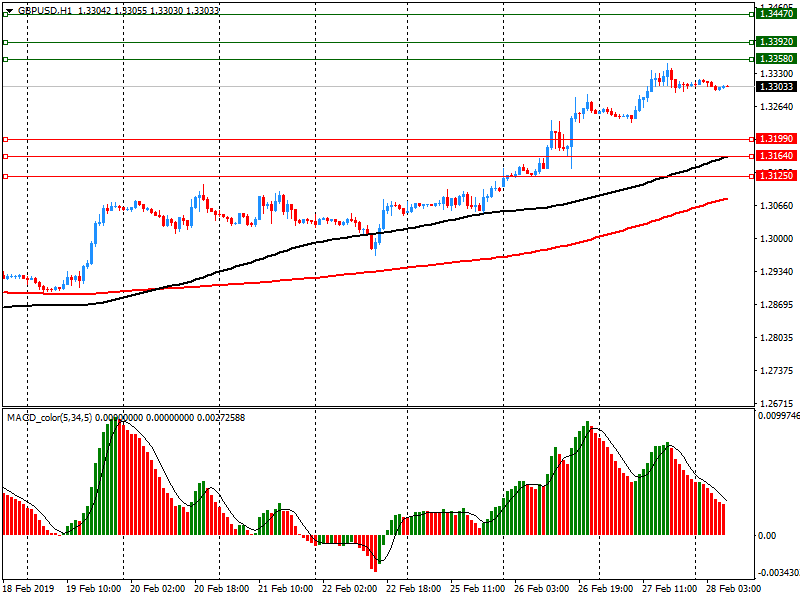Click the current price label 1.33033
This screenshot has height=600, width=800.
(776, 86)
